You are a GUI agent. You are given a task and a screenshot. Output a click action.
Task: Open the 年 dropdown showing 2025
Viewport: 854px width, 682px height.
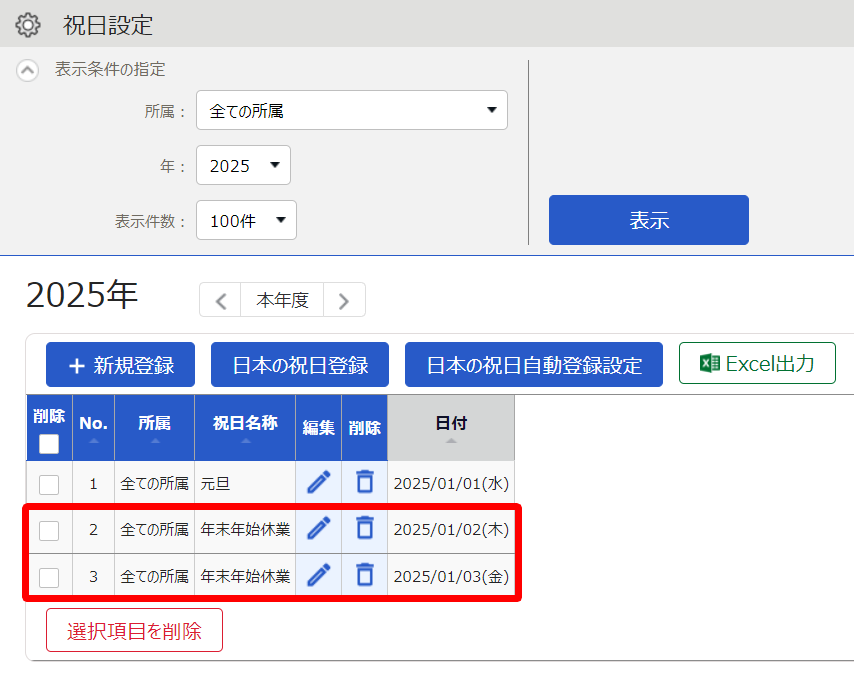tap(243, 165)
